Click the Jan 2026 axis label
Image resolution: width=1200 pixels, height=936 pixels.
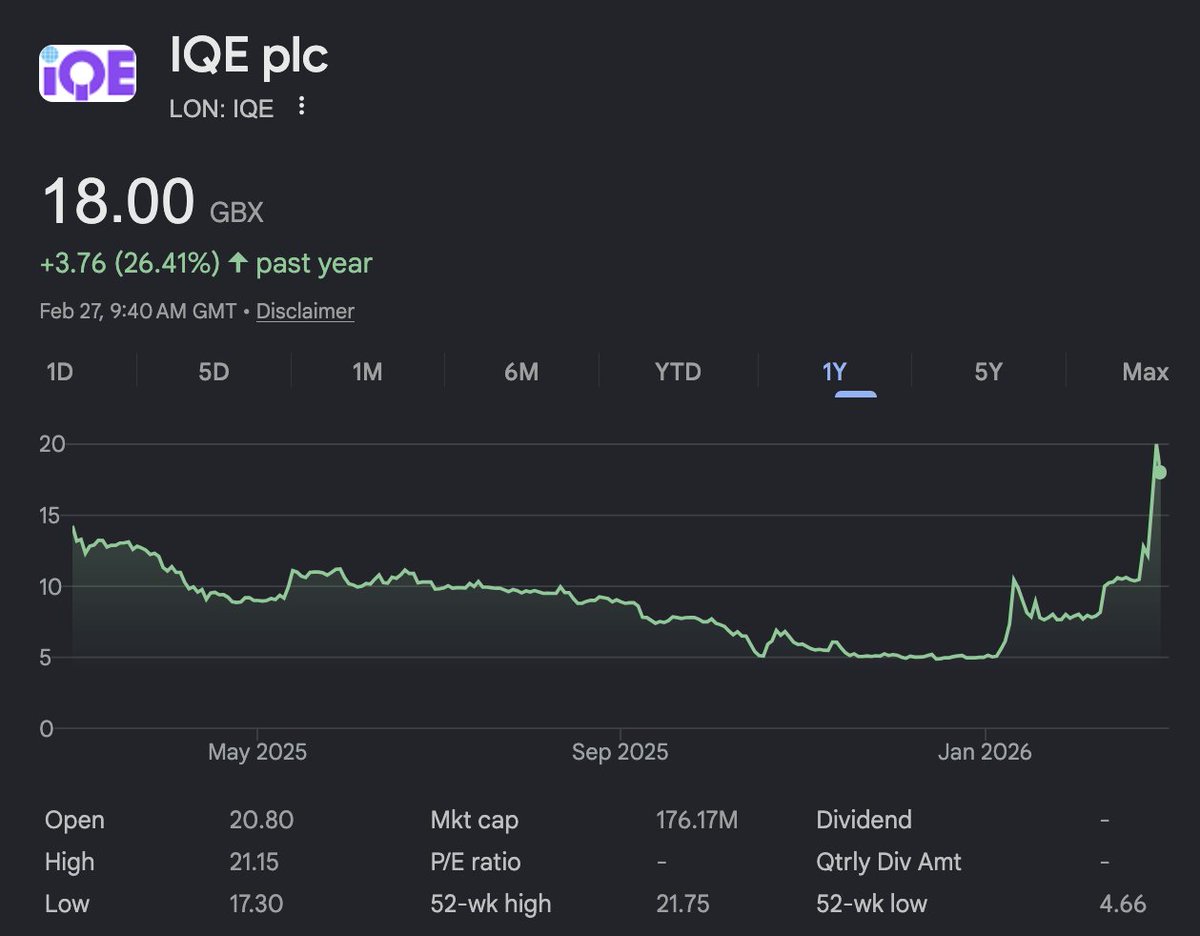click(x=985, y=752)
